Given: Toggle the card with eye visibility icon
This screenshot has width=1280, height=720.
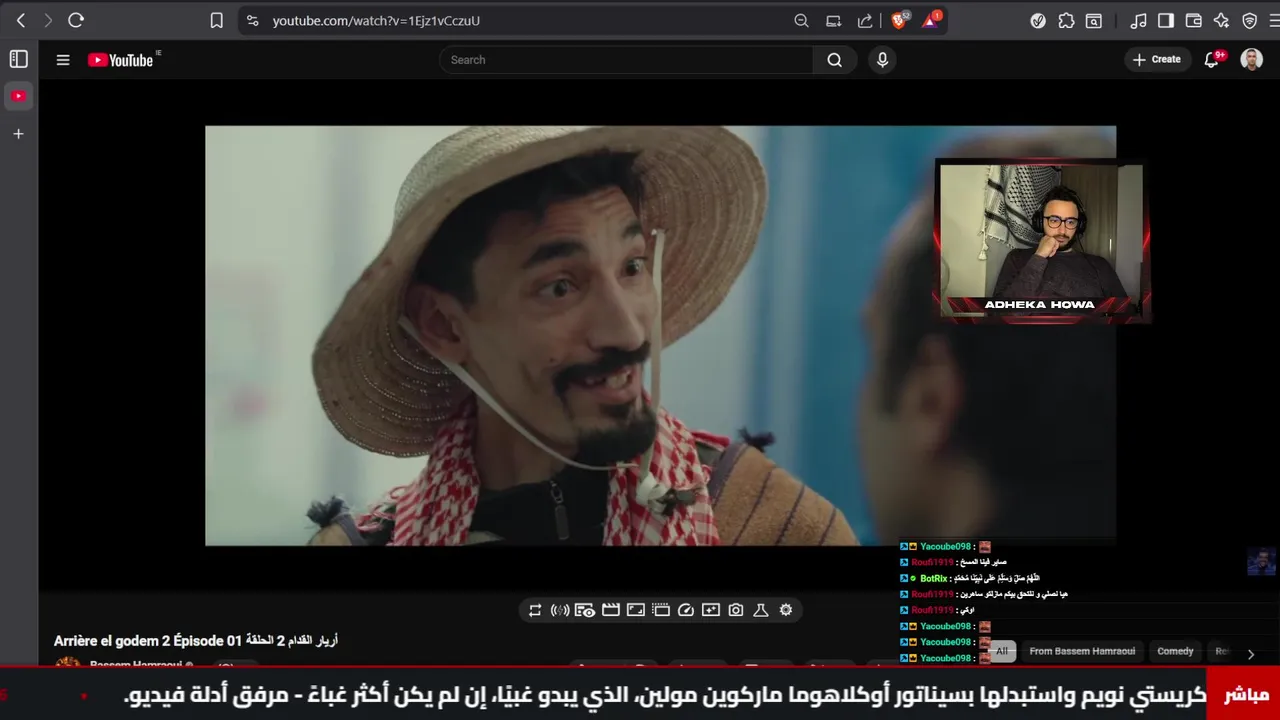Looking at the screenshot, I should (x=585, y=610).
